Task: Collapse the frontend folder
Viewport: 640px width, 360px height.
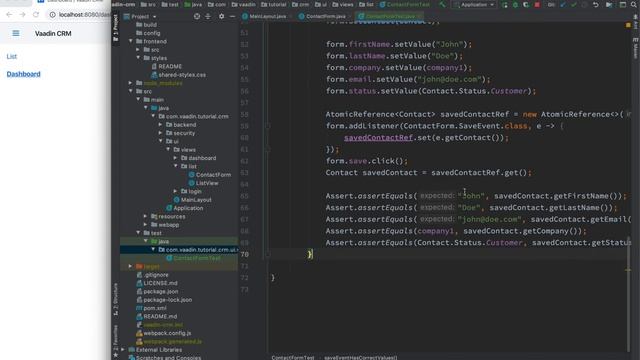Action: coord(131,41)
